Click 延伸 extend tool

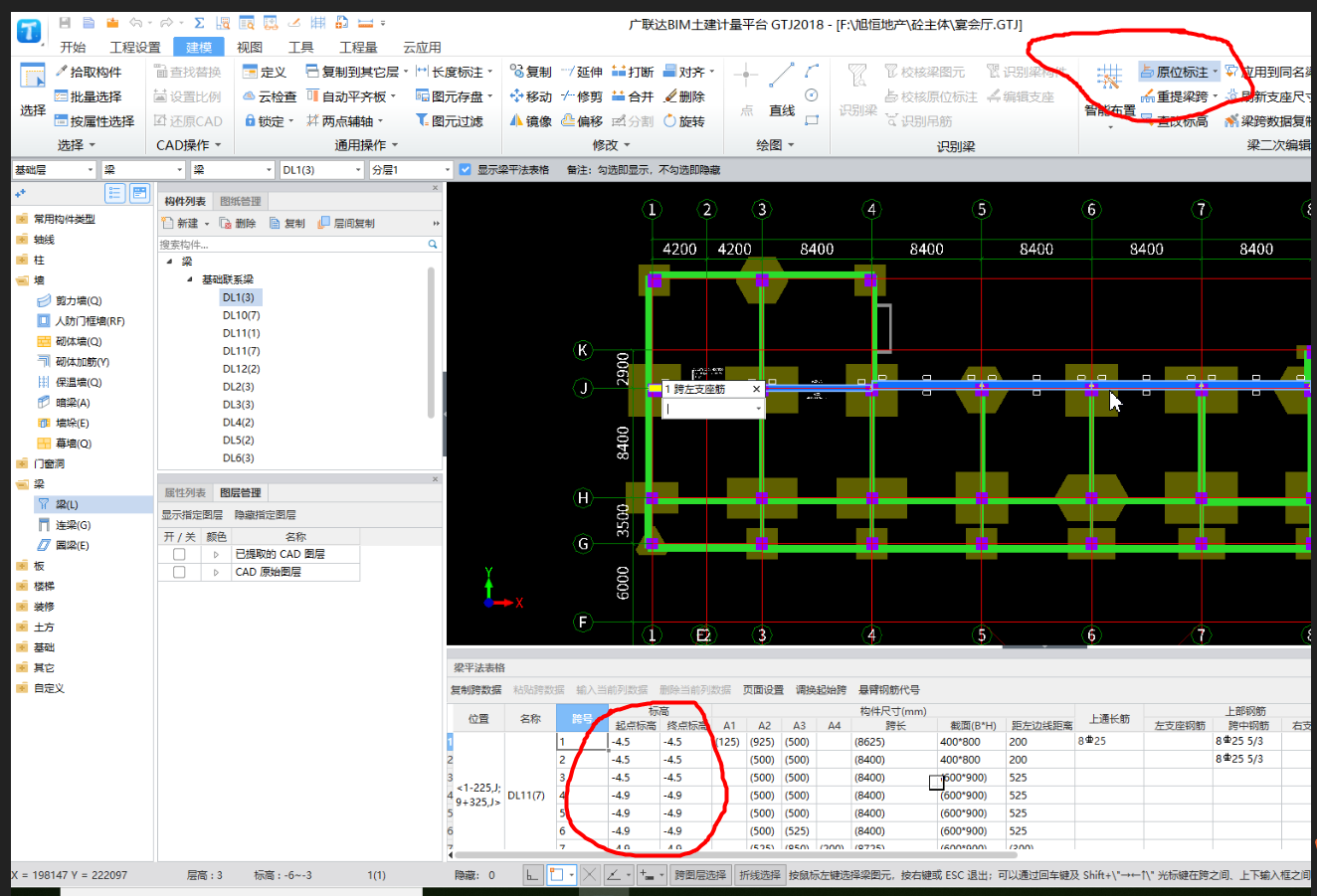pyautogui.click(x=582, y=72)
